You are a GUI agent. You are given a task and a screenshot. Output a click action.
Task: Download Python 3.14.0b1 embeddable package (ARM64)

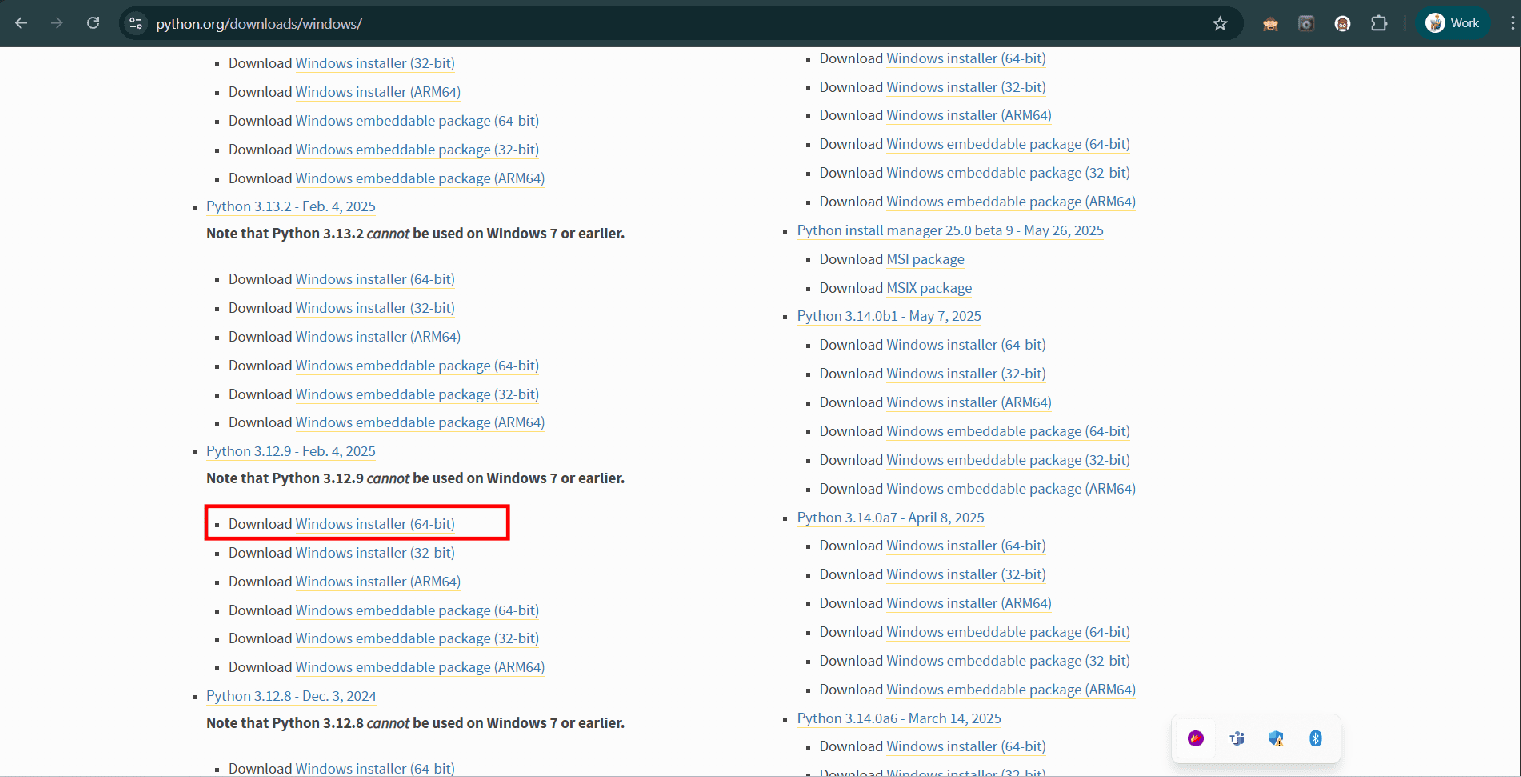coord(1011,490)
